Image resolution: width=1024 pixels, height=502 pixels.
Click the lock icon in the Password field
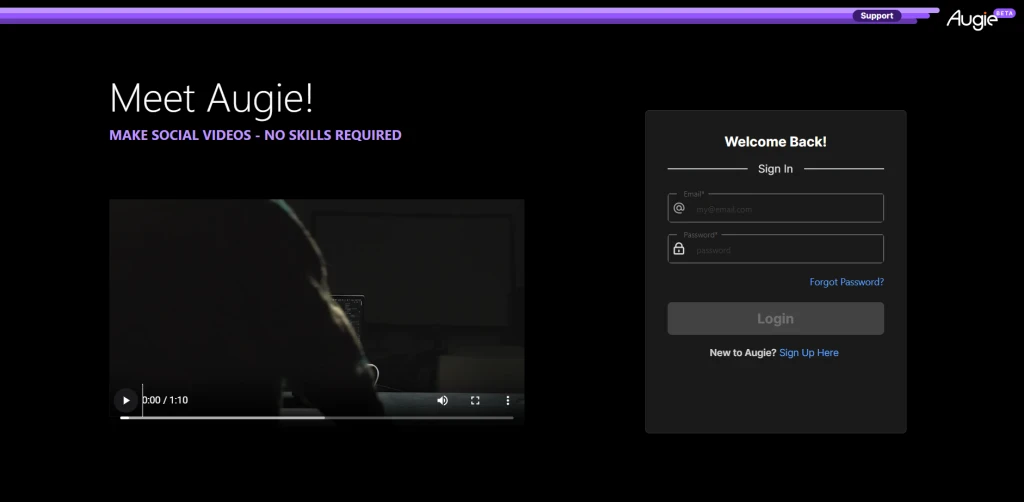coord(679,249)
